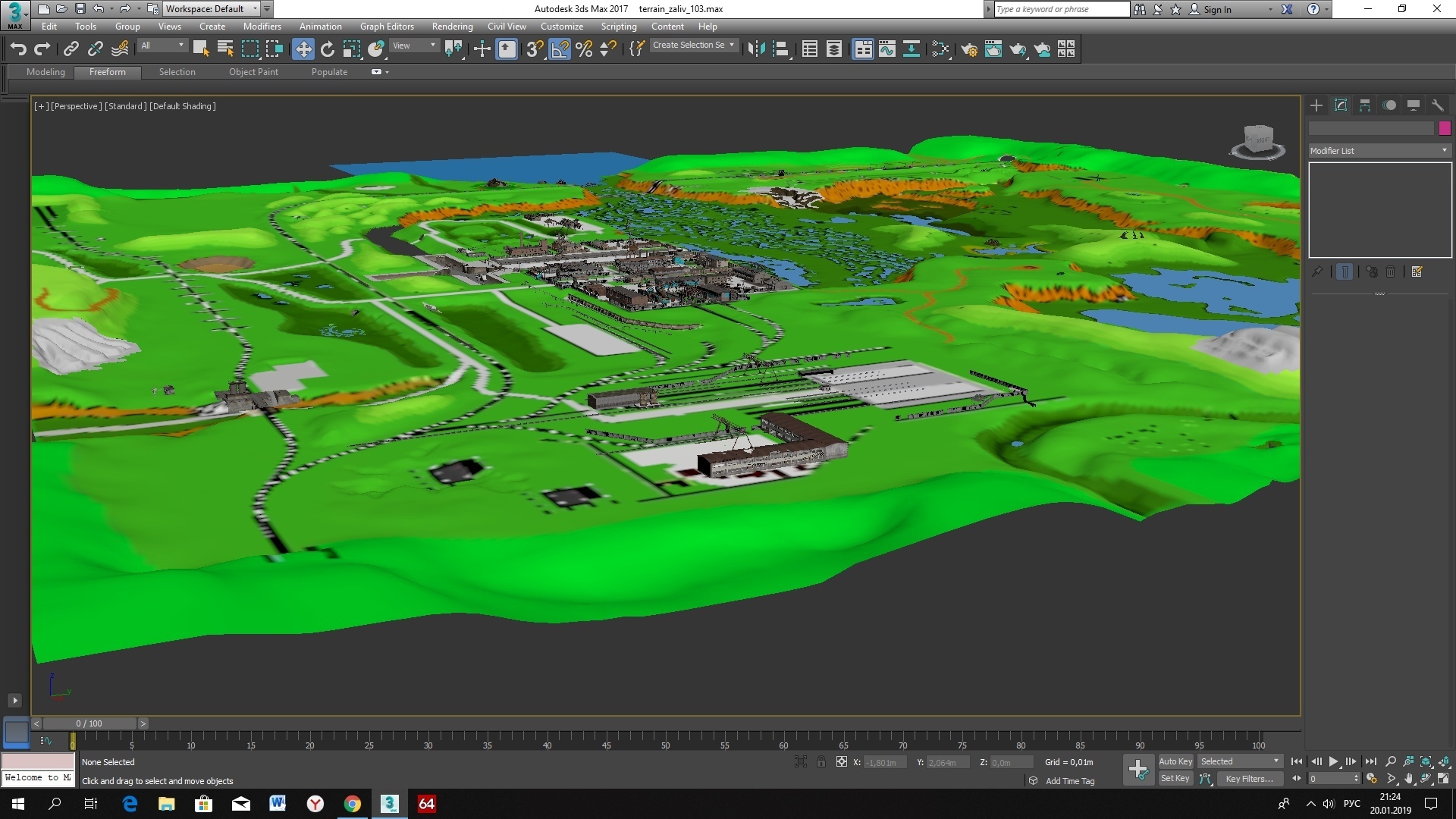Expand the Modifier List dropdown
Image resolution: width=1456 pixels, height=819 pixels.
[1379, 151]
